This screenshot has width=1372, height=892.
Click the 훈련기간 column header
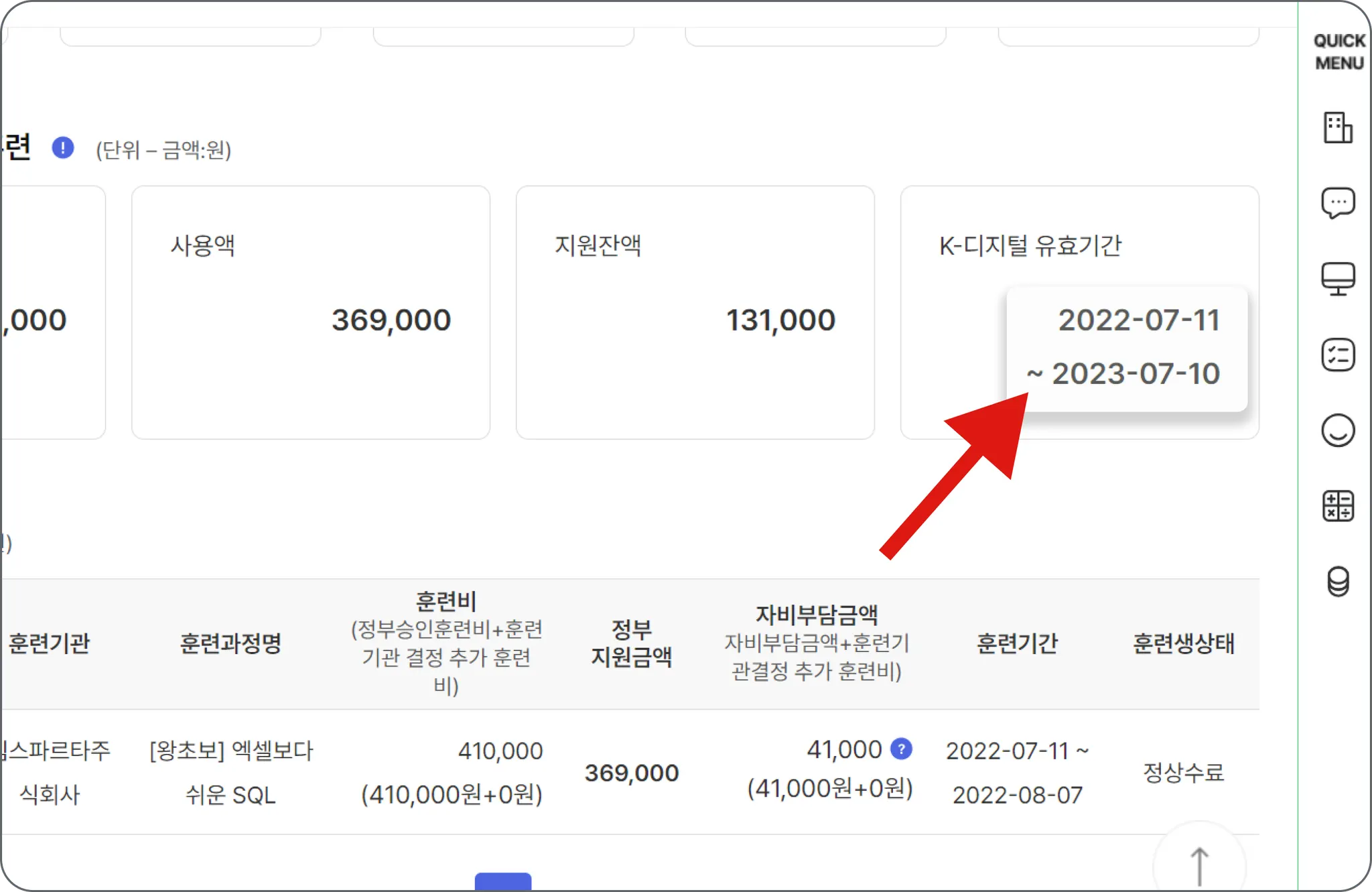(x=1017, y=643)
